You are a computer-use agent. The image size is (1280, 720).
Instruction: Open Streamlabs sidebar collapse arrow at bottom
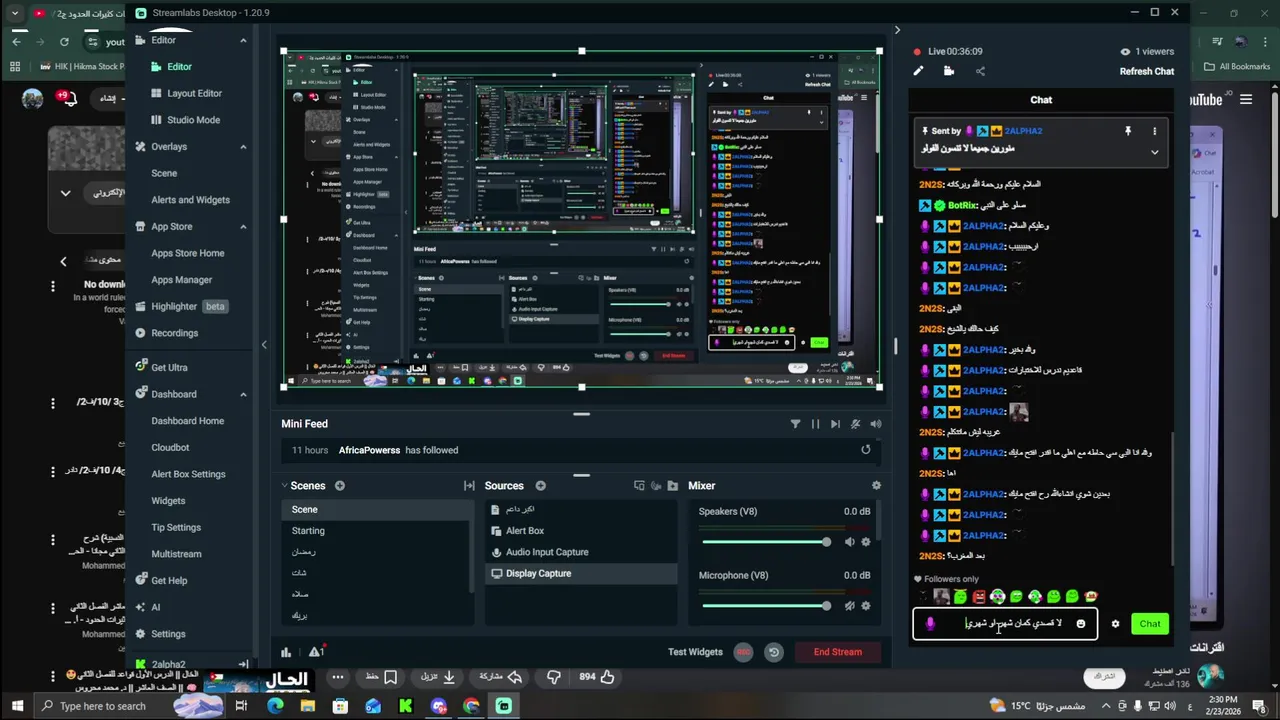(x=243, y=664)
